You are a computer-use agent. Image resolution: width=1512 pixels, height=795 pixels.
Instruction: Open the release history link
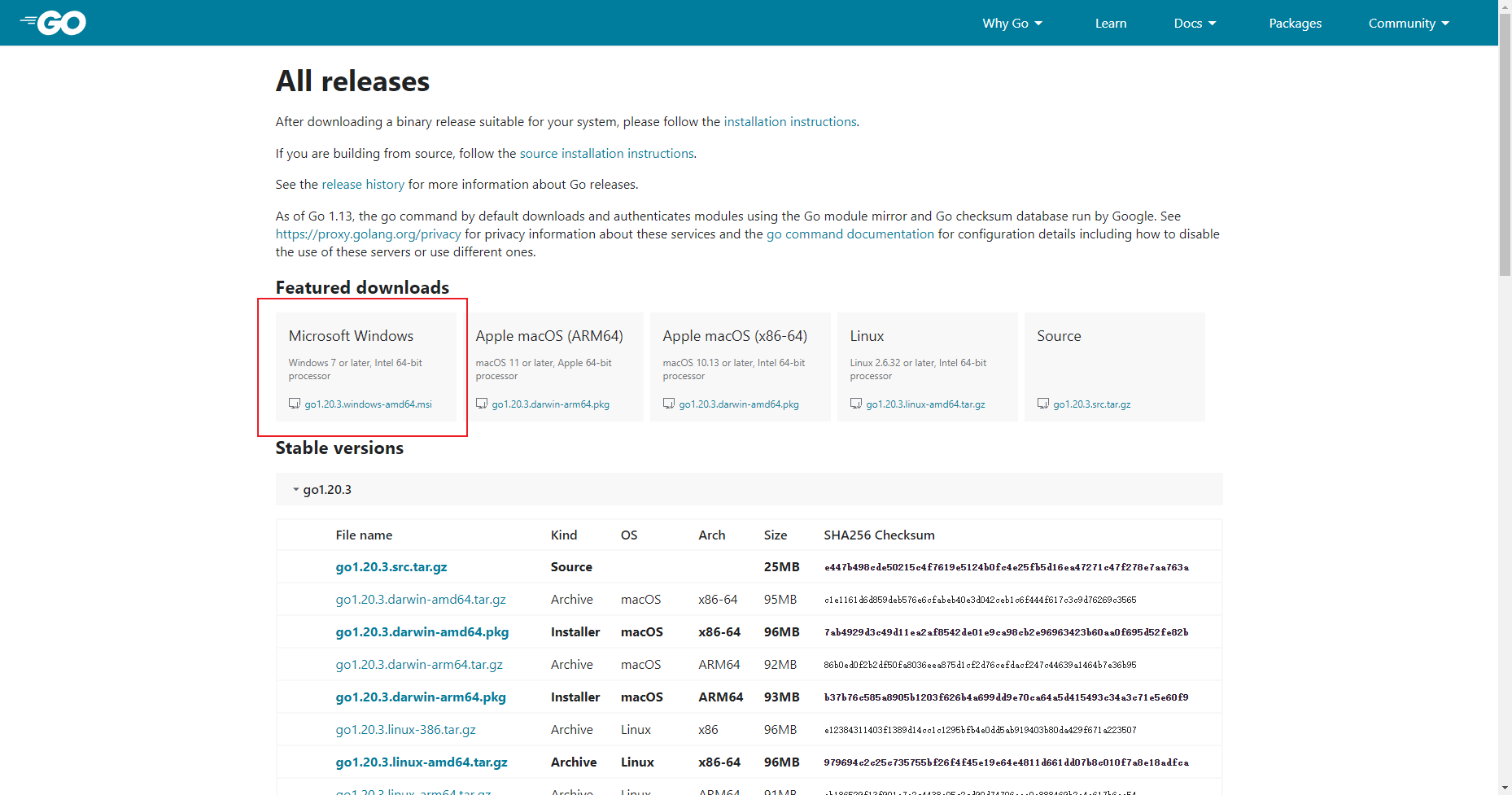363,184
